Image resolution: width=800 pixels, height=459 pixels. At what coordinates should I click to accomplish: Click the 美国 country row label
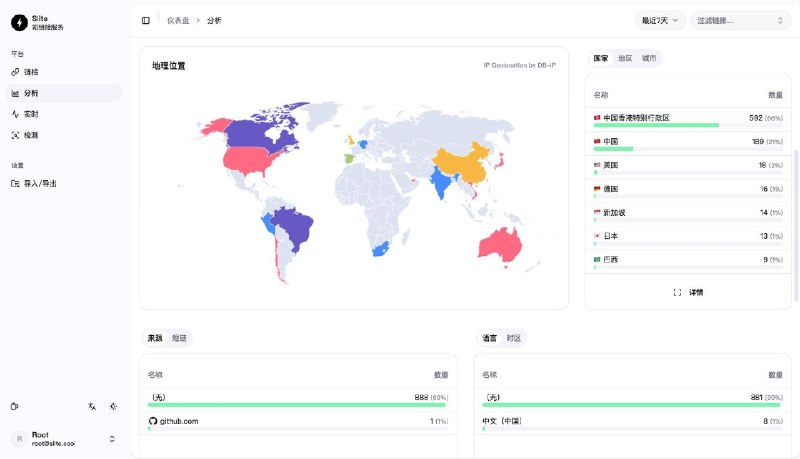(611, 165)
